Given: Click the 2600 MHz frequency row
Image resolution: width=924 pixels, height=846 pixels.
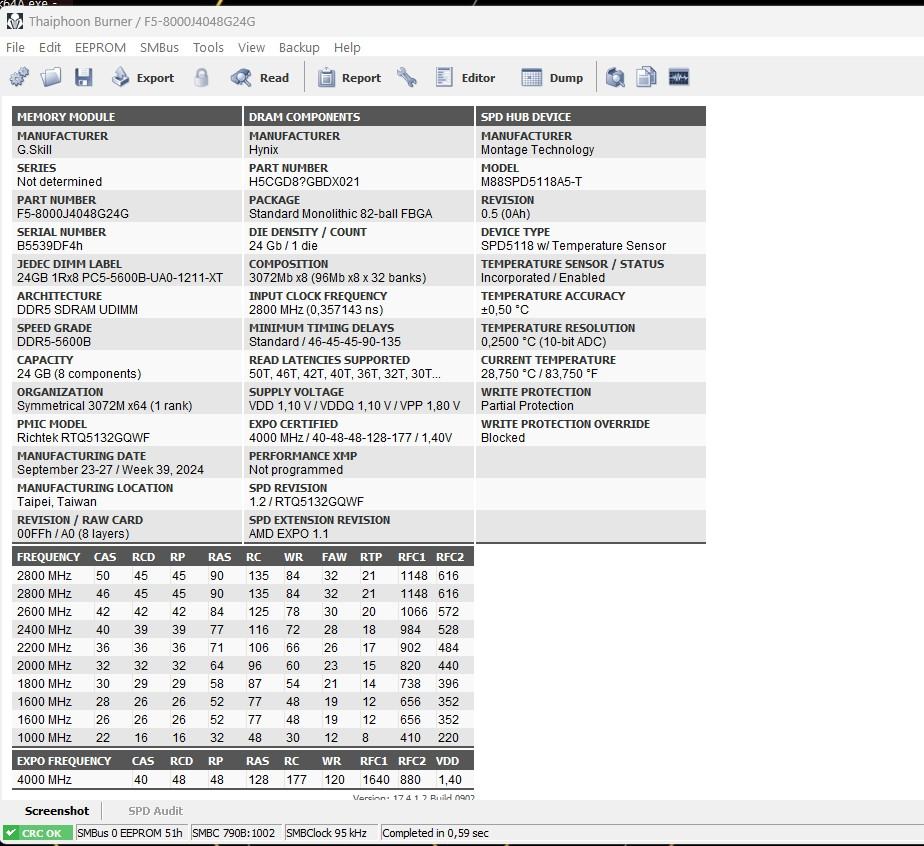Looking at the screenshot, I should [x=242, y=612].
